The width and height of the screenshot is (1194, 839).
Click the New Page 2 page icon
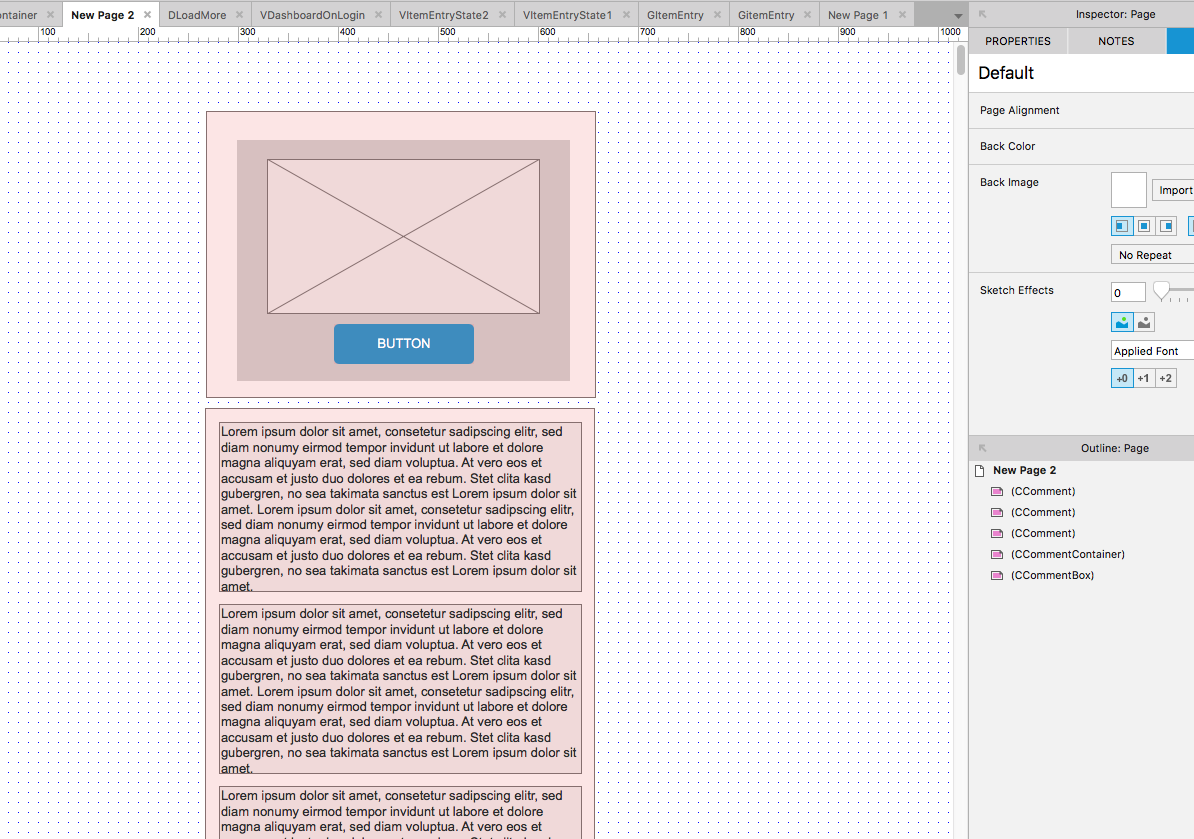tap(977, 470)
